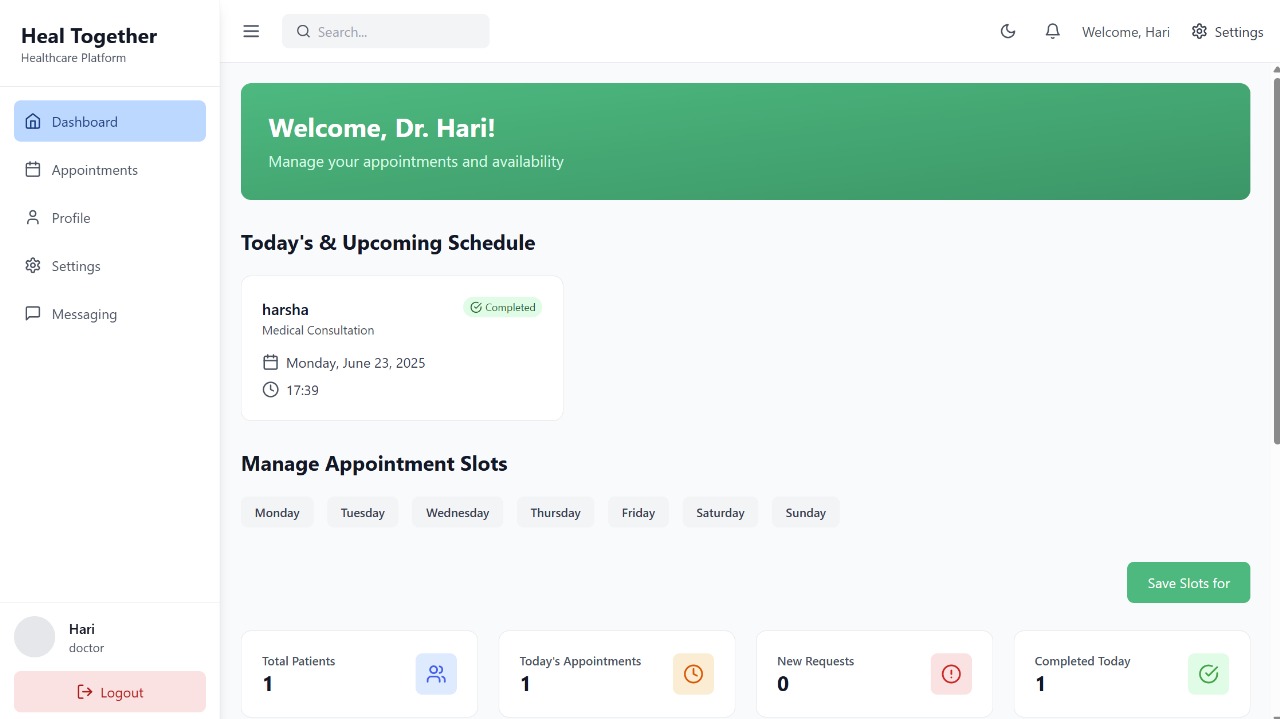The height and width of the screenshot is (719, 1280).
Task: Select the Appointments calendar icon
Action: 31,169
